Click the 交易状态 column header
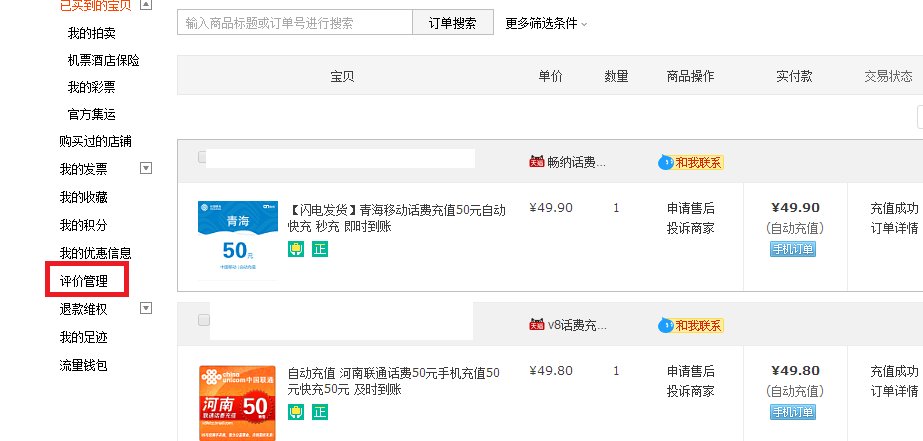The width and height of the screenshot is (923, 441). [889, 76]
